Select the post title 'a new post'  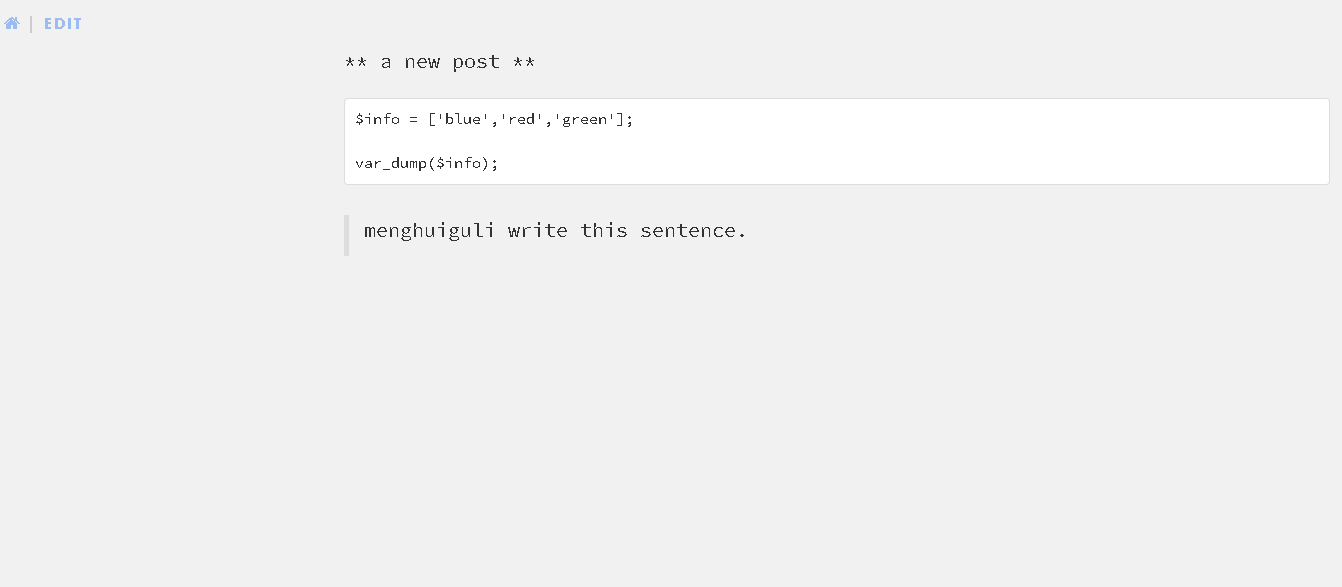440,62
